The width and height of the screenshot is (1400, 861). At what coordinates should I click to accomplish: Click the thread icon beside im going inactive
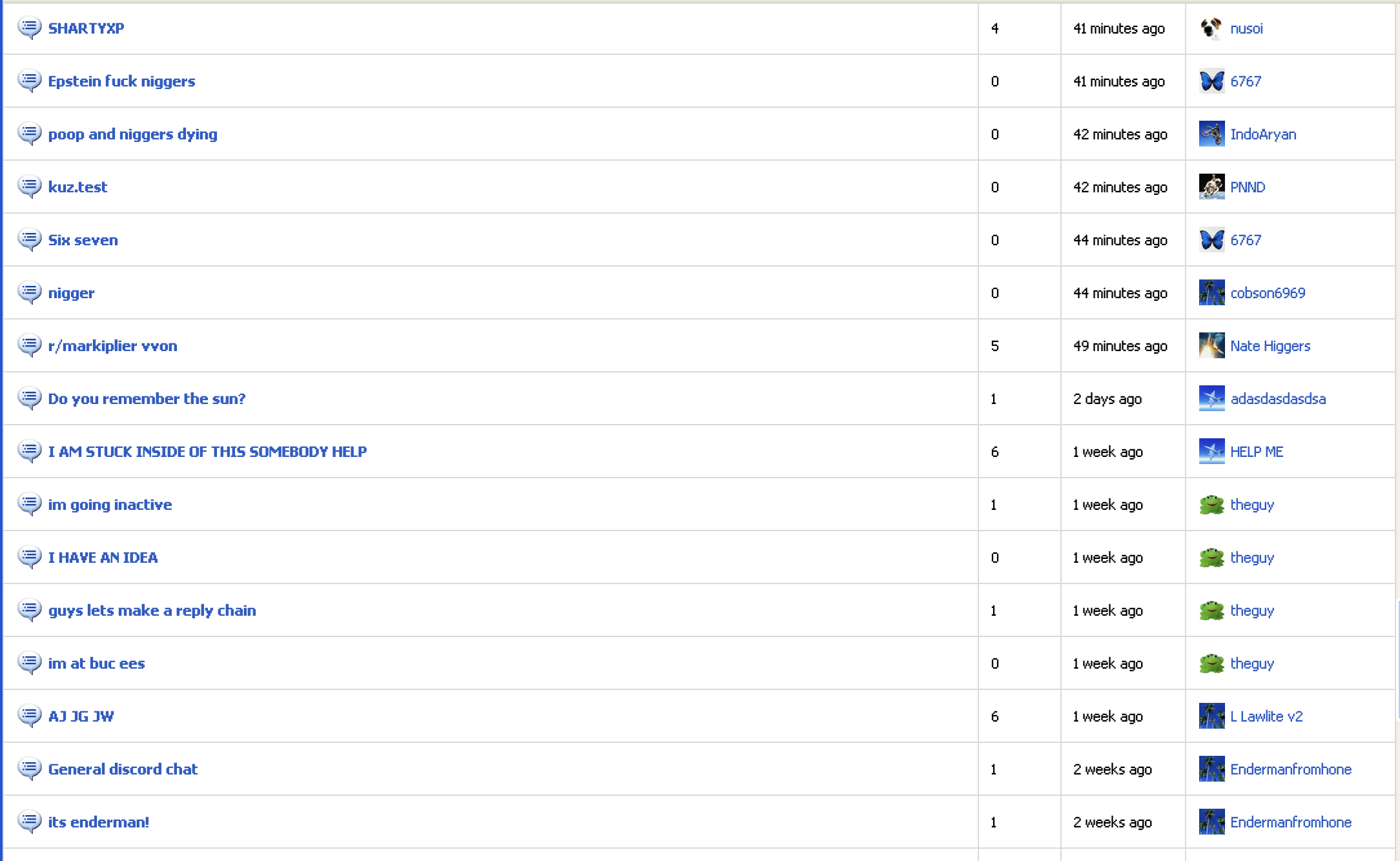click(x=29, y=504)
